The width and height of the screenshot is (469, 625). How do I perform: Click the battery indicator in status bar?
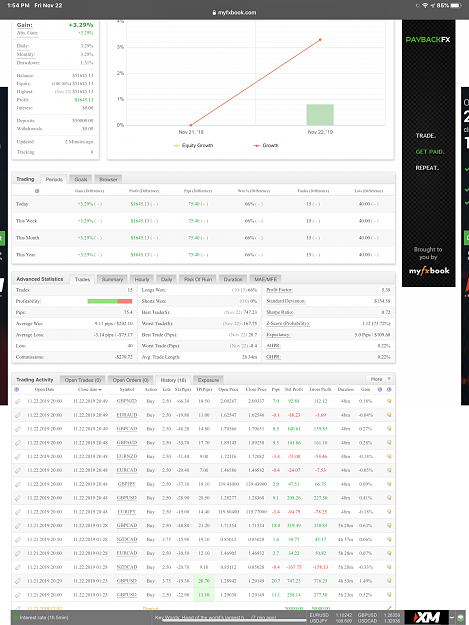[x=456, y=5]
